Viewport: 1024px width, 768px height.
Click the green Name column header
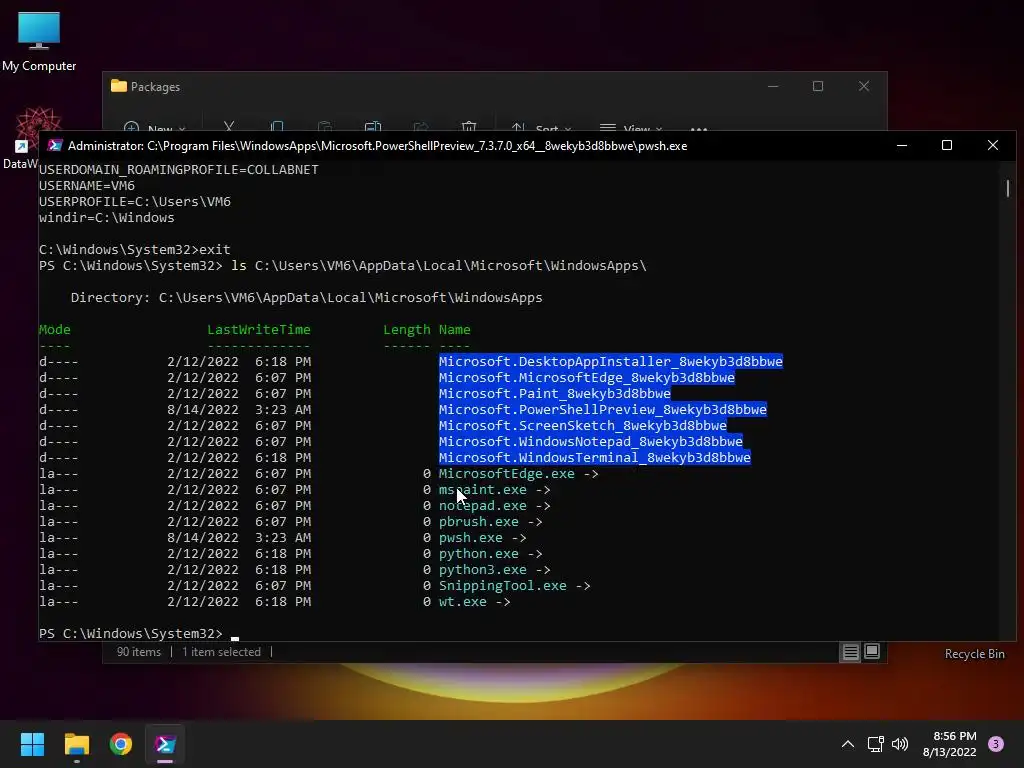[455, 329]
